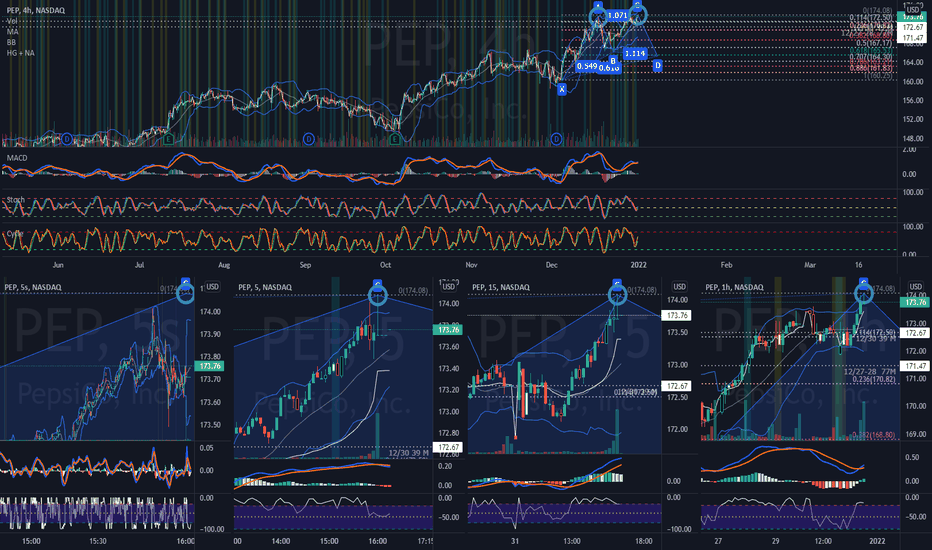Select the A point label on the 4h chart

tap(598, 5)
